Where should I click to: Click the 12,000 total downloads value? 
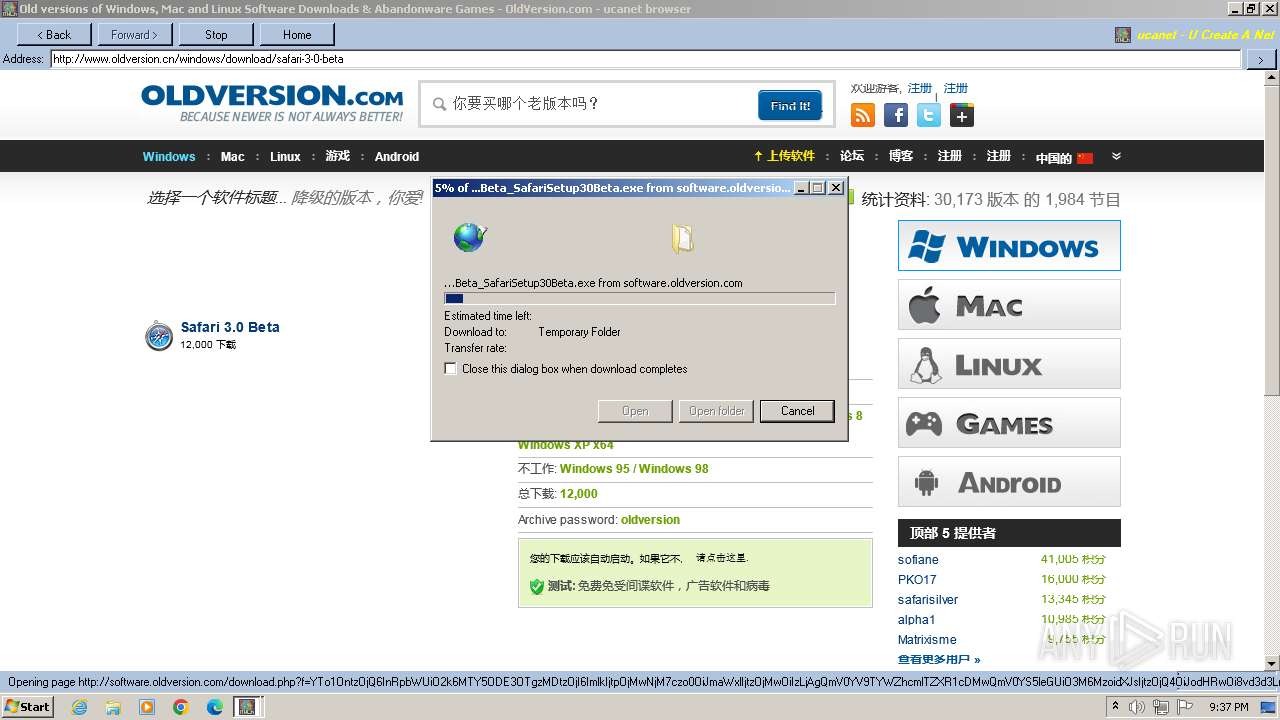point(579,494)
